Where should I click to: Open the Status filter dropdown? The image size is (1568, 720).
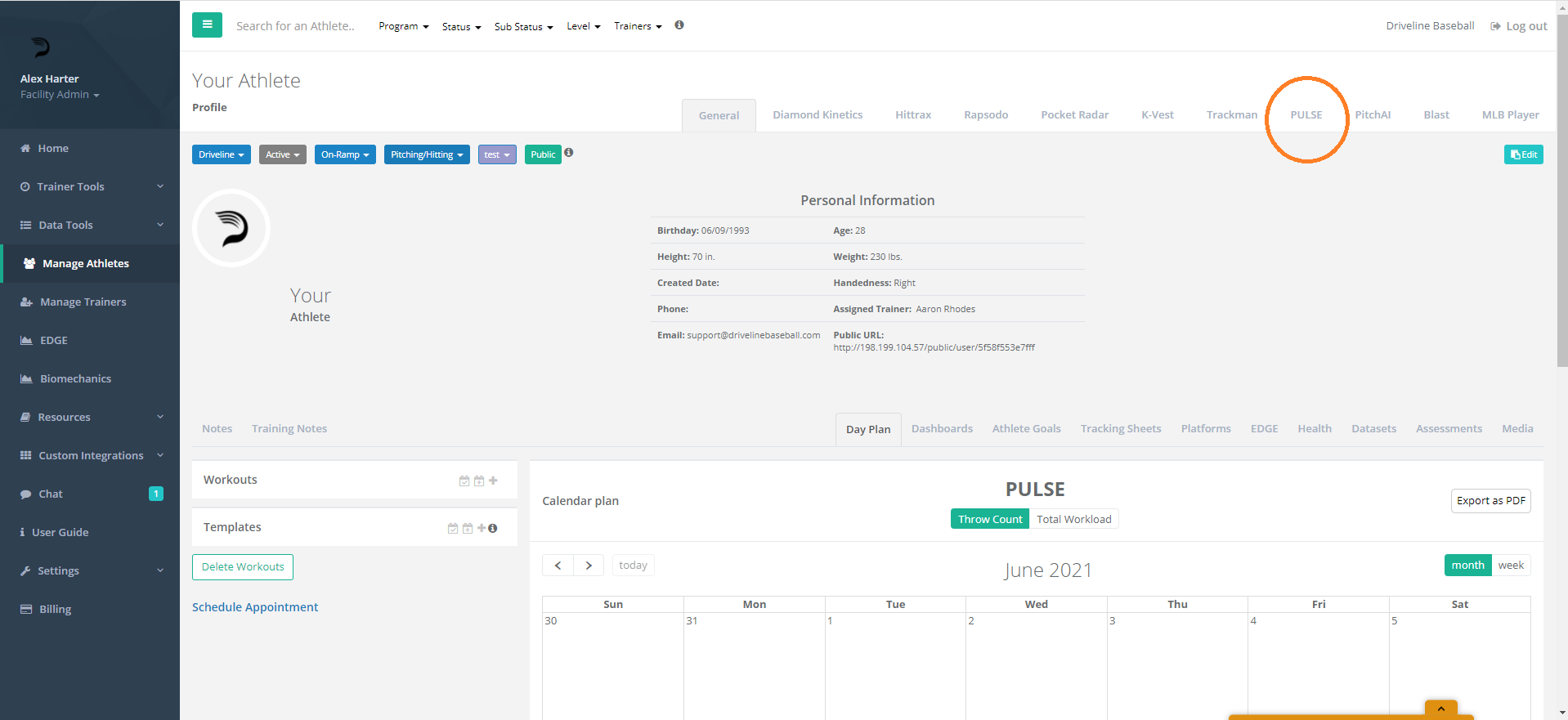point(462,27)
